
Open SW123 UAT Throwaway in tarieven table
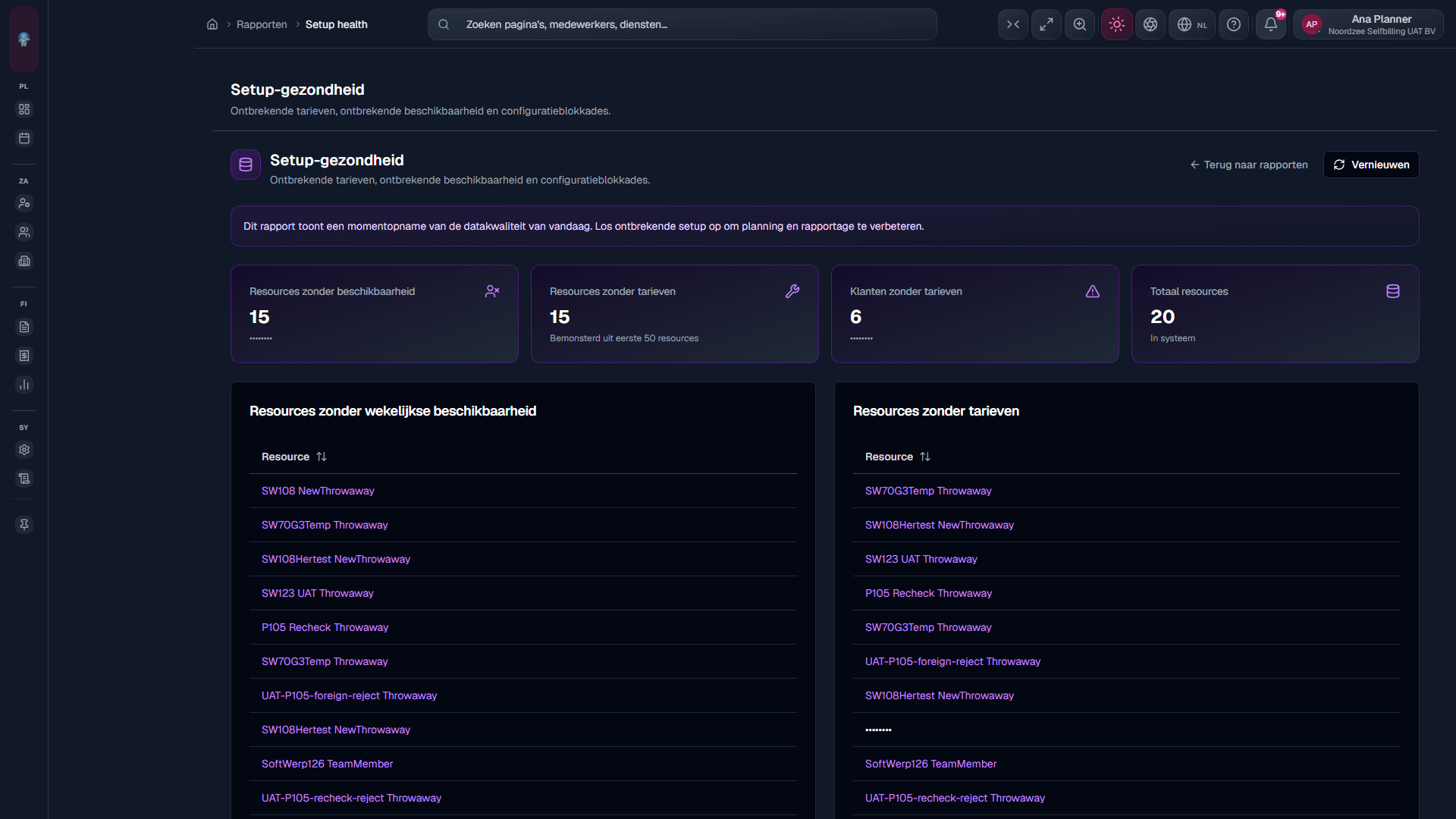921,559
